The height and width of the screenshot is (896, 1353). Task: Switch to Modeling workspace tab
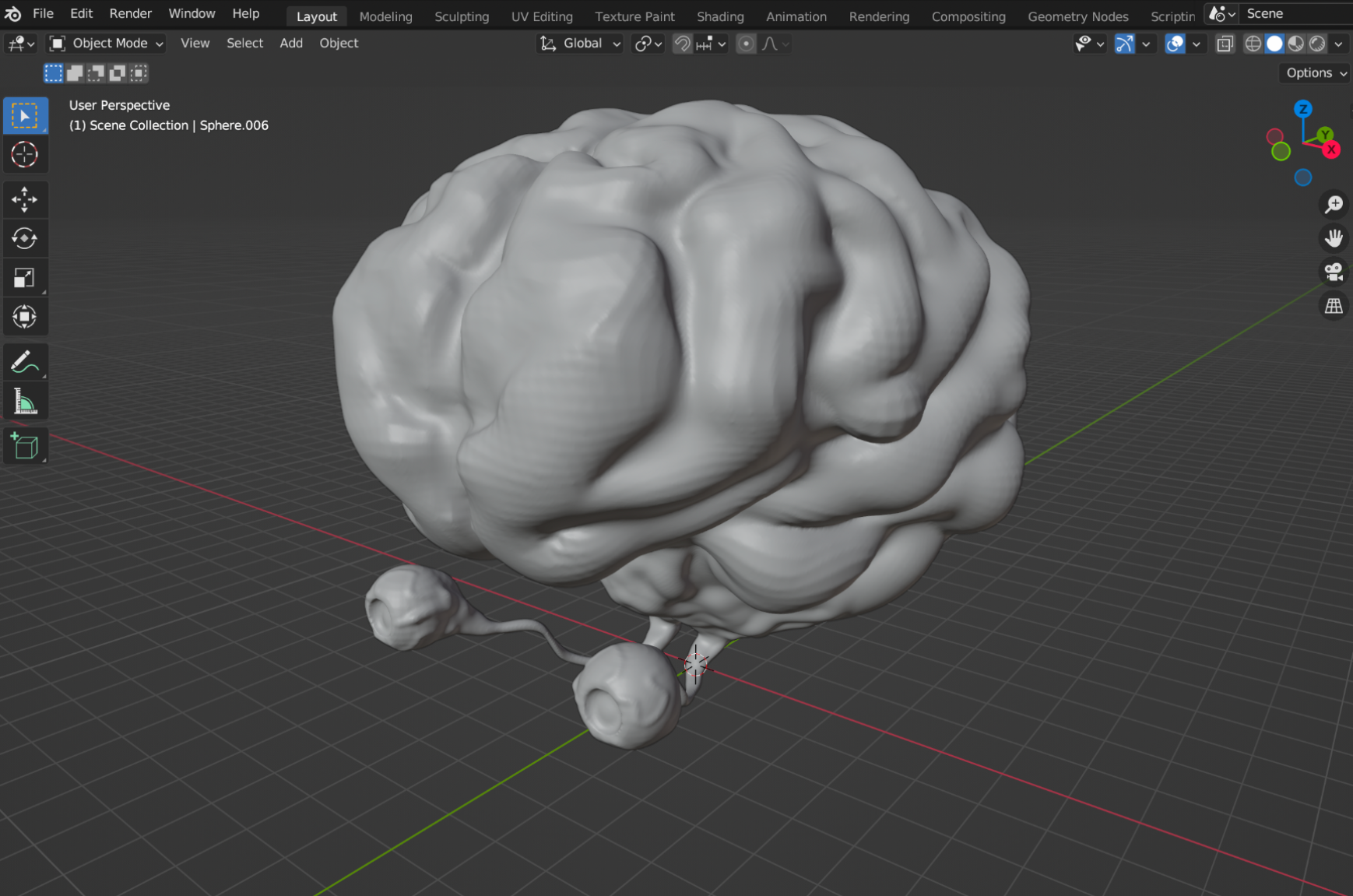click(x=385, y=16)
